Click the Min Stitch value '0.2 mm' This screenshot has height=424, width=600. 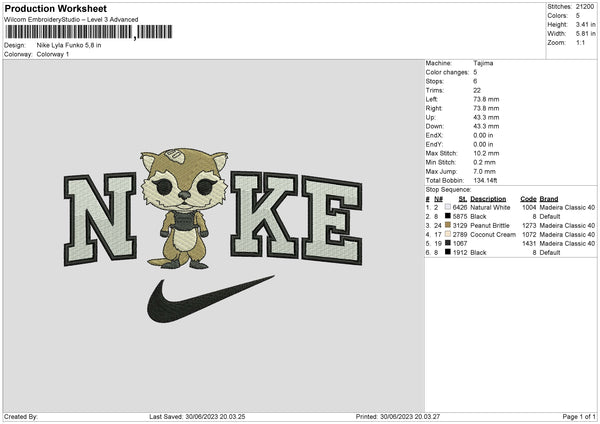tap(484, 163)
